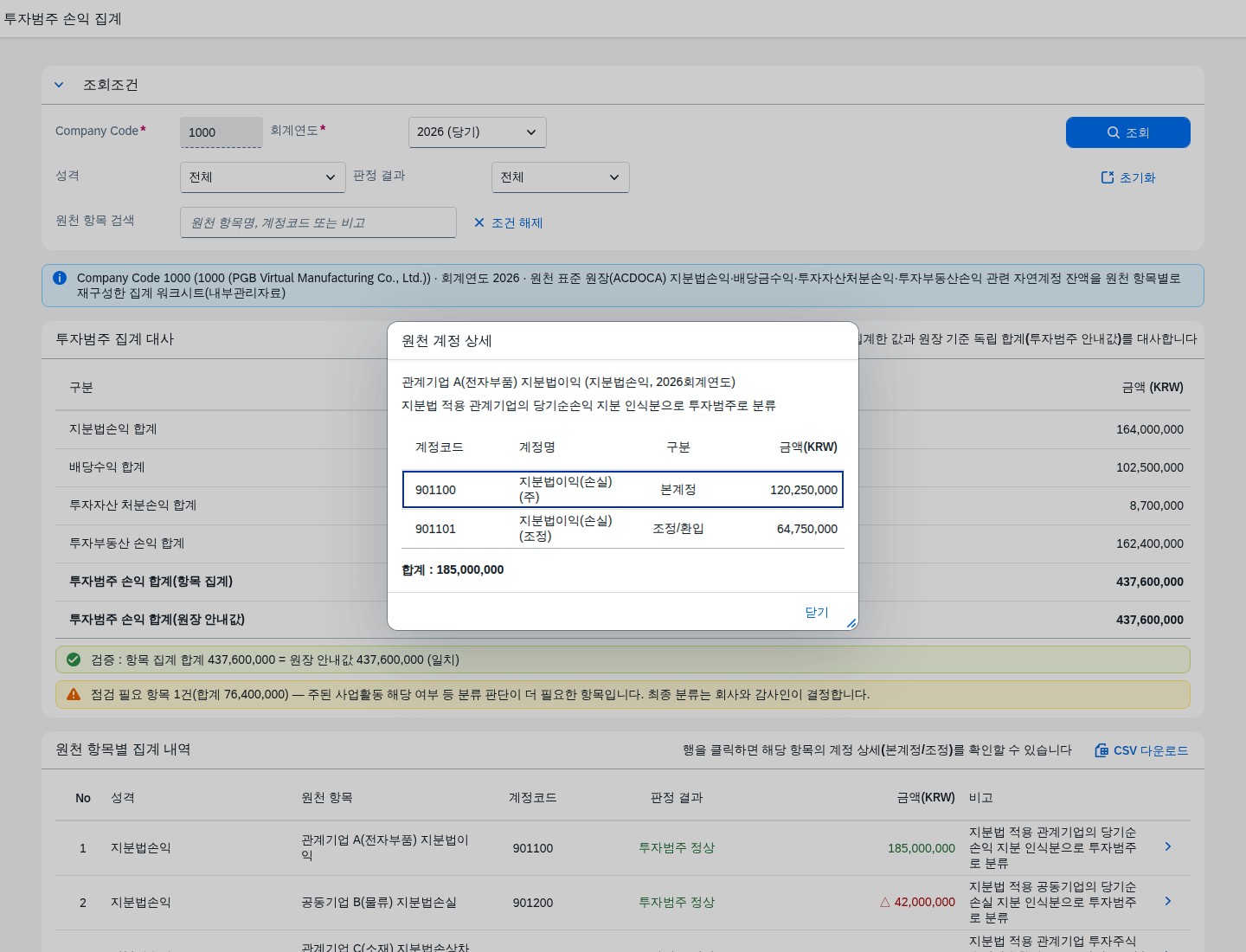This screenshot has width=1246, height=952.
Task: Click the 배당수익 합계 row label
Action: pyautogui.click(x=107, y=467)
